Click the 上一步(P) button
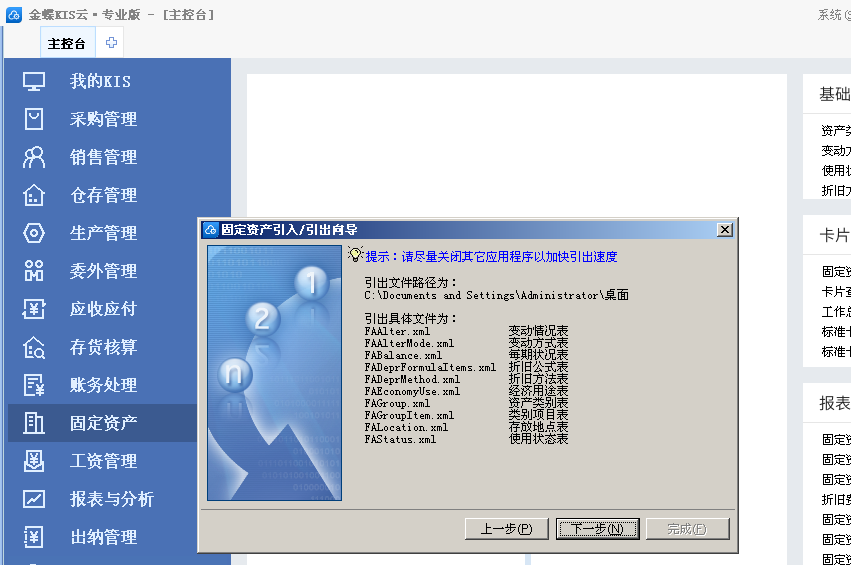This screenshot has width=851, height=565. tap(506, 529)
